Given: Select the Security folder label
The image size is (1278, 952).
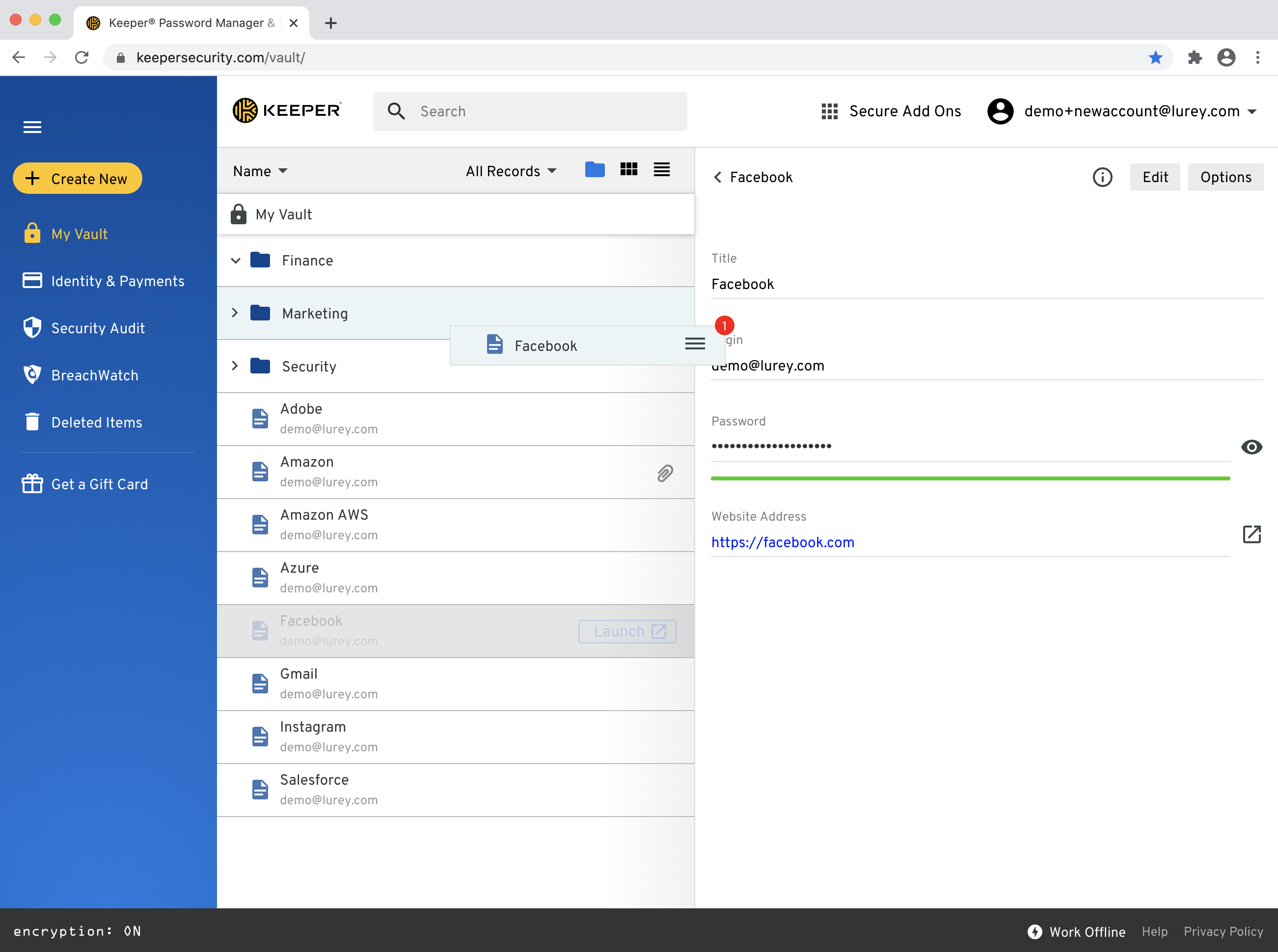Looking at the screenshot, I should point(309,367).
